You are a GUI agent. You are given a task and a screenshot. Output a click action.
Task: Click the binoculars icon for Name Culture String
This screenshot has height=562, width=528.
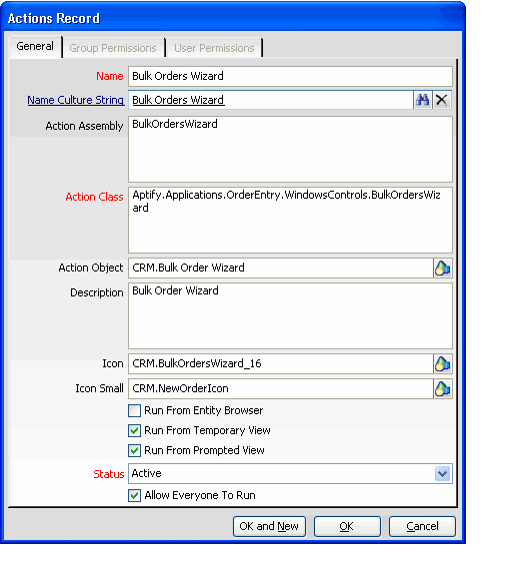(423, 100)
